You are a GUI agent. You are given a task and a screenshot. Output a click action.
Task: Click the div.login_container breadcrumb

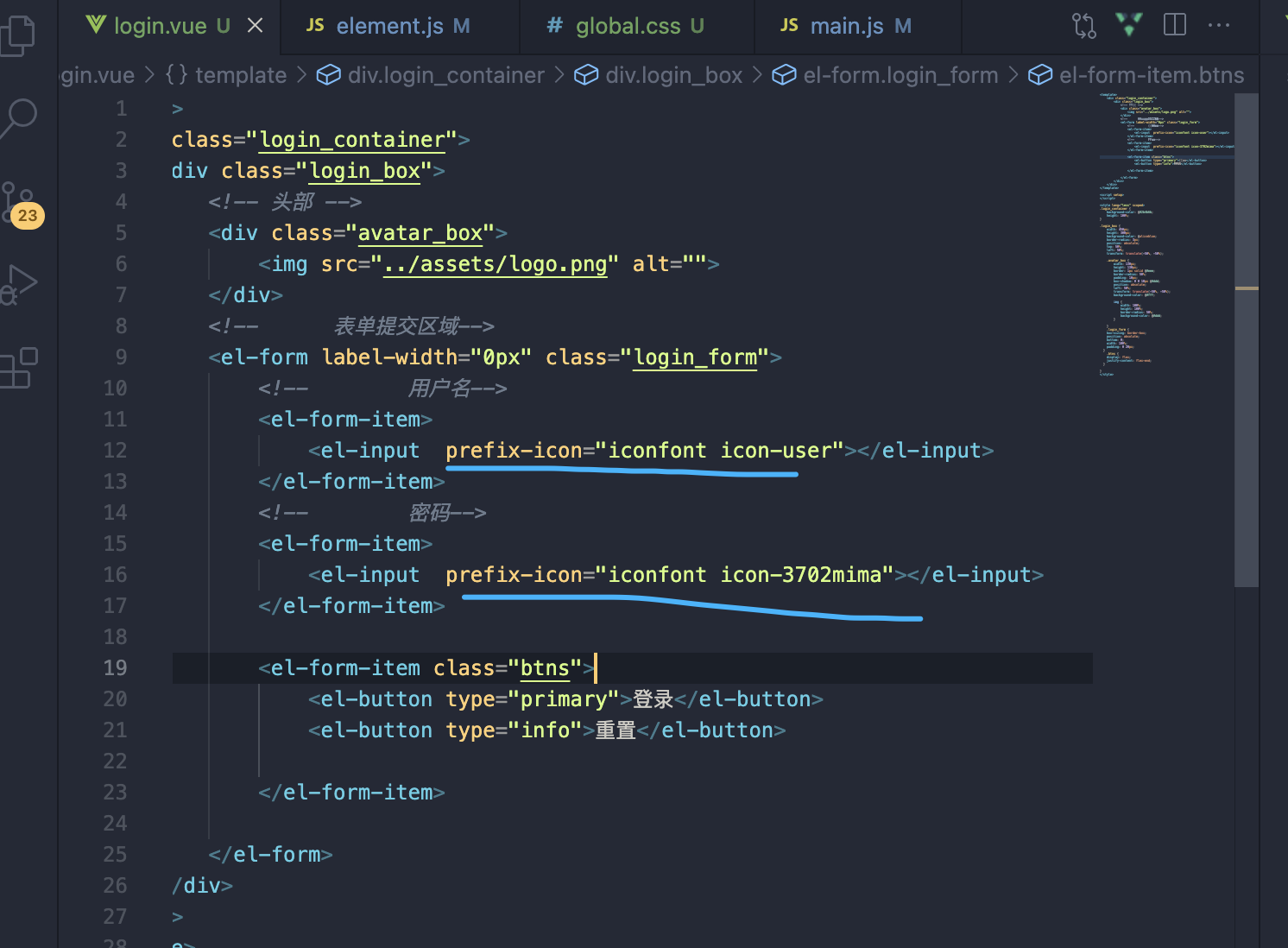pyautogui.click(x=431, y=75)
